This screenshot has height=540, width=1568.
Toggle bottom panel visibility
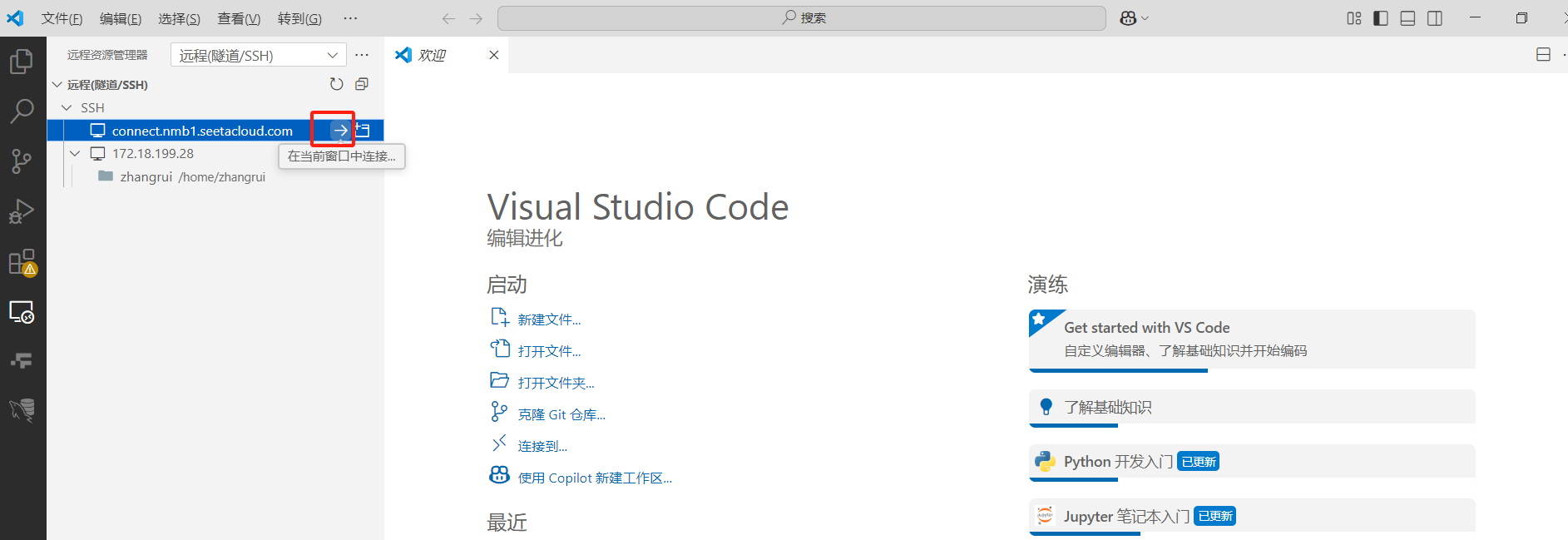(x=1407, y=18)
